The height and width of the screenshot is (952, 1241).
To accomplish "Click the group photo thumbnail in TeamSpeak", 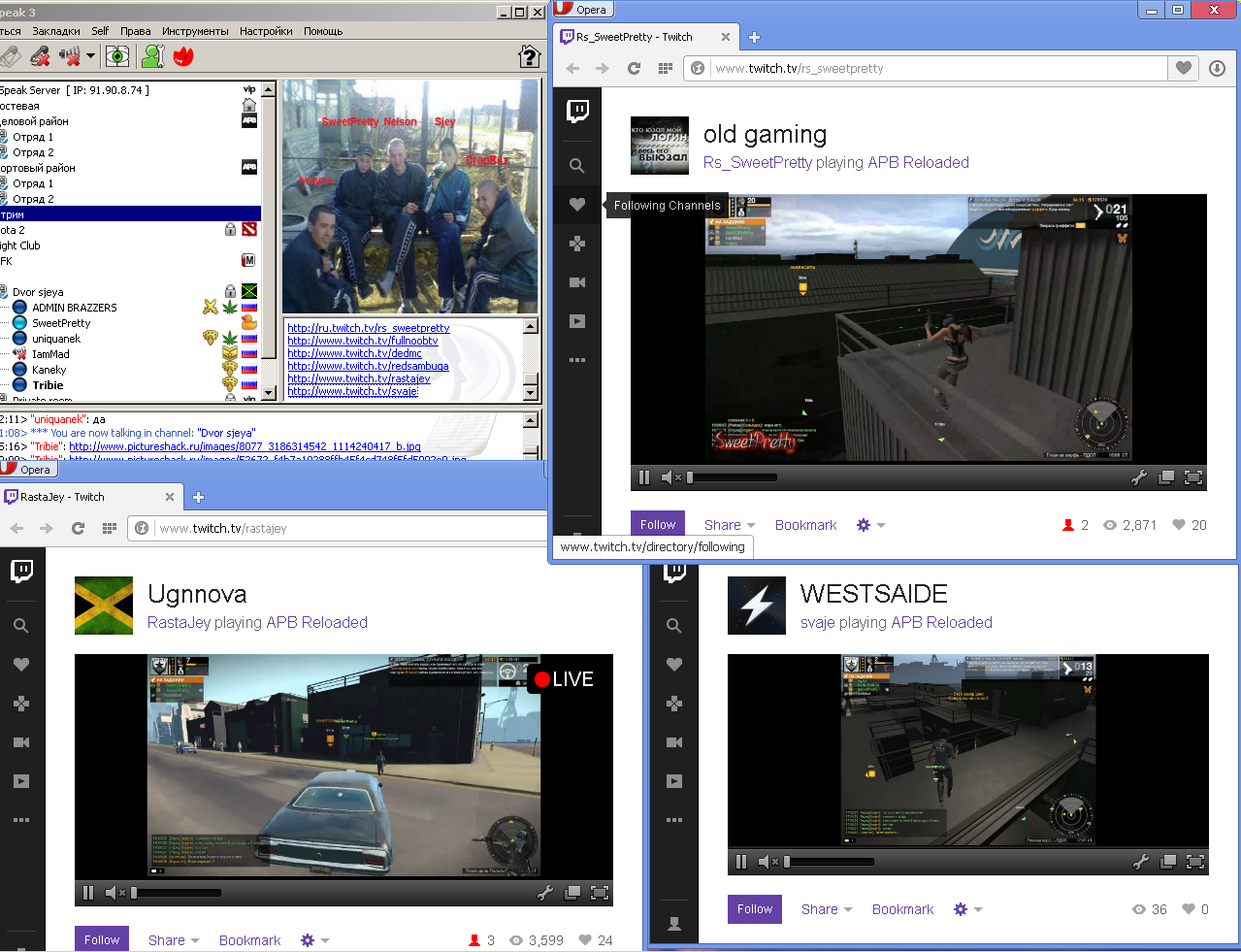I will click(410, 197).
